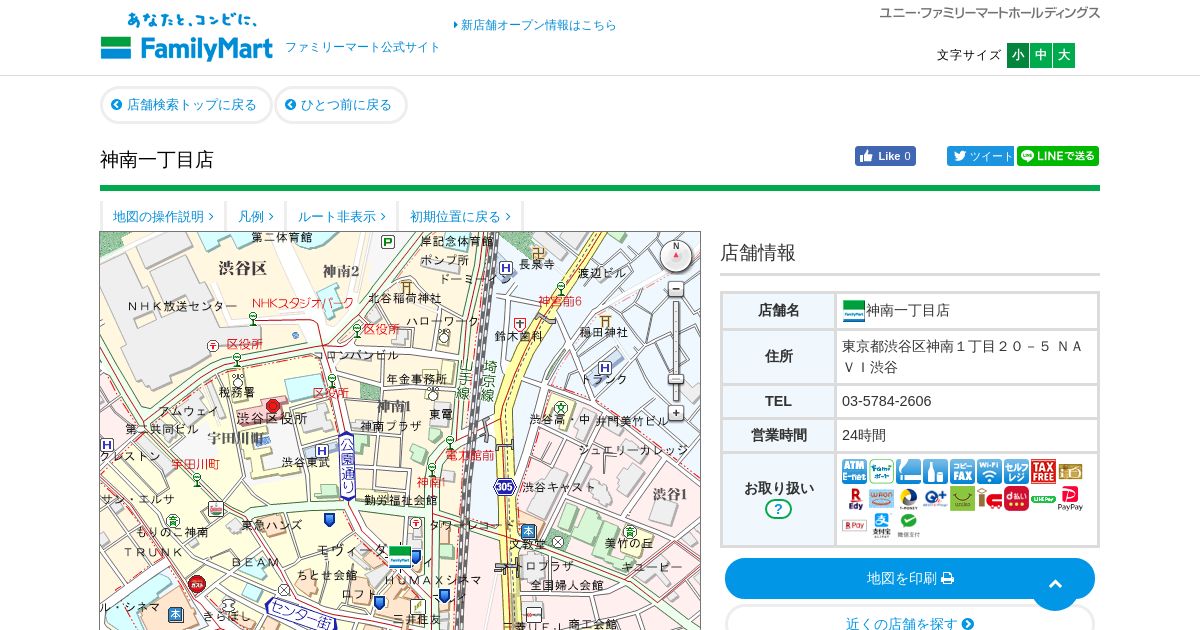Click the d払い payment icon
1200x630 pixels.
coord(1016,499)
